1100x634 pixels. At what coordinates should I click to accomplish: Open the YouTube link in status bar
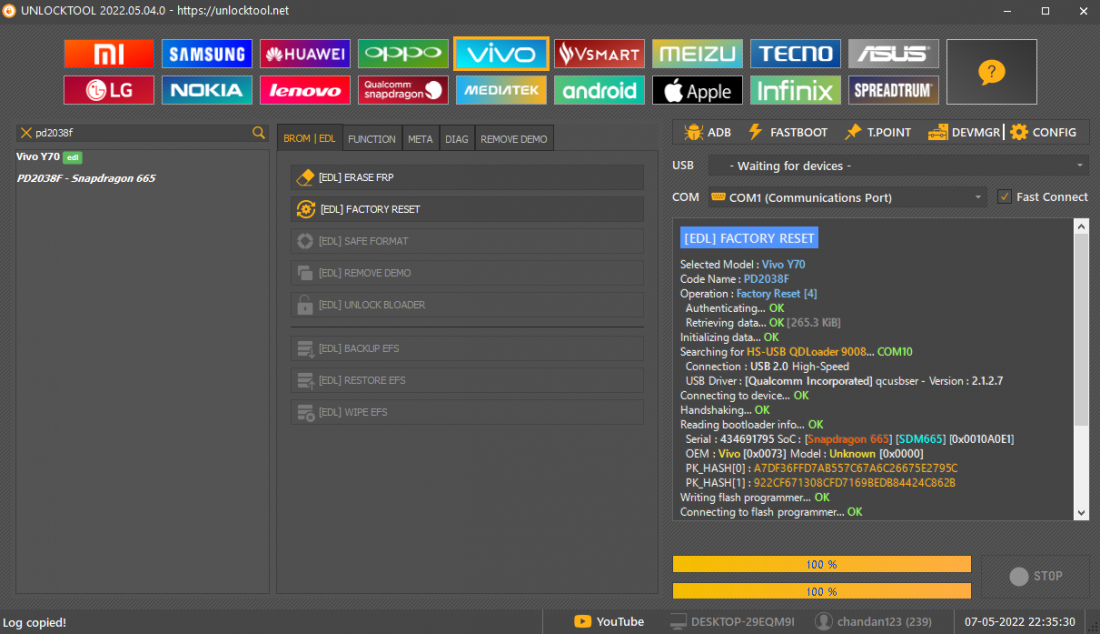pyautogui.click(x=609, y=621)
